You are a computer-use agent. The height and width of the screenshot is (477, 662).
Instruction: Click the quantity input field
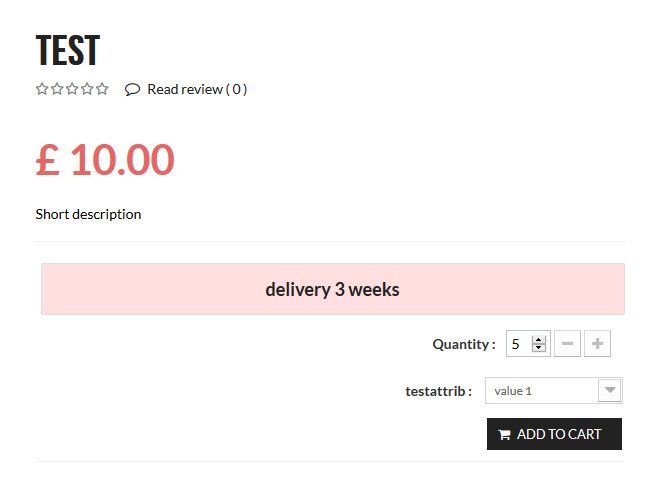coord(518,344)
